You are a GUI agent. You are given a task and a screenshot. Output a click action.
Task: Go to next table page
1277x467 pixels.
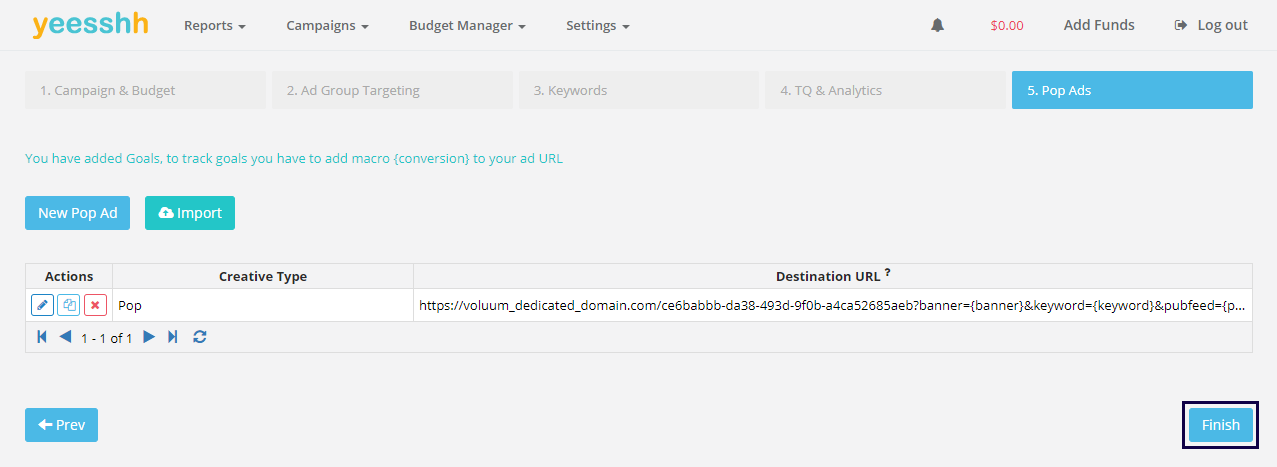pos(149,337)
